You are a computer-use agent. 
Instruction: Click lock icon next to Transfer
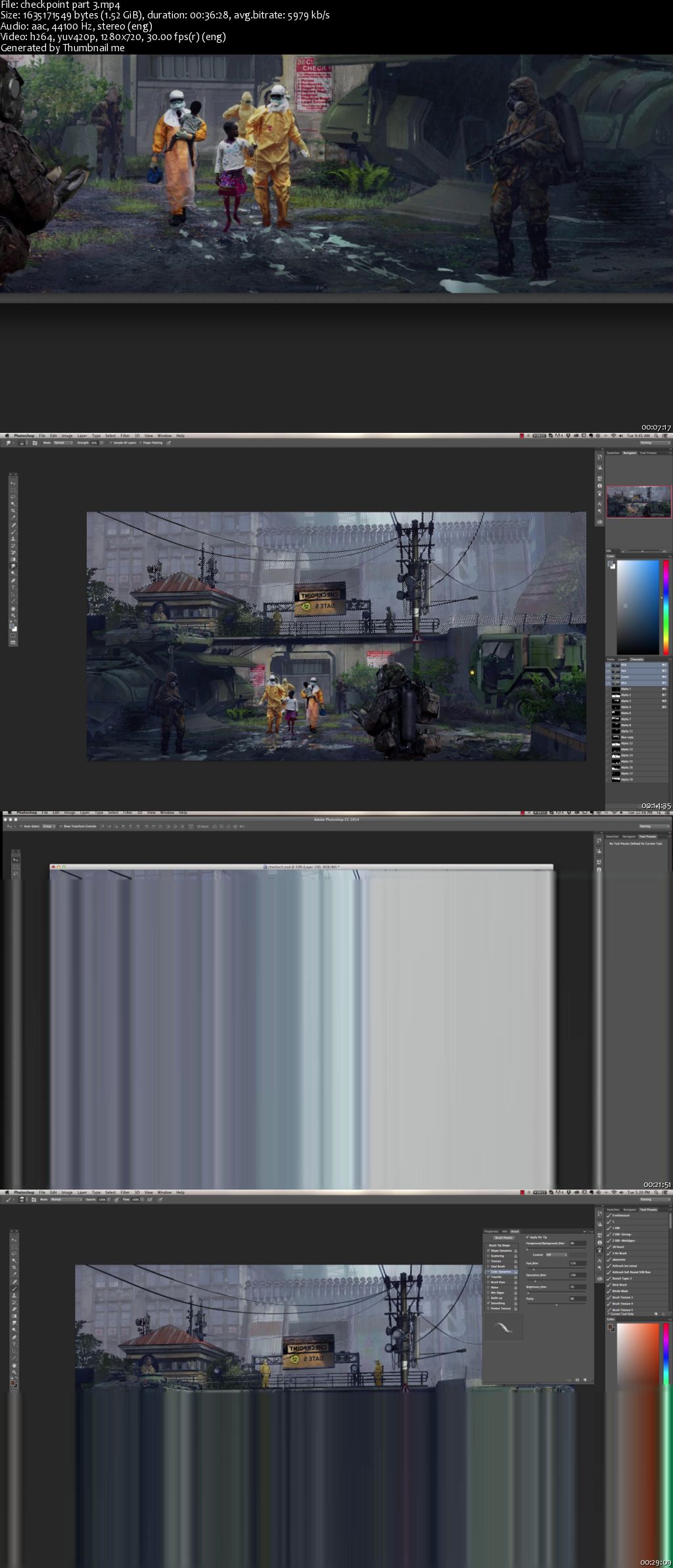pyautogui.click(x=516, y=1277)
